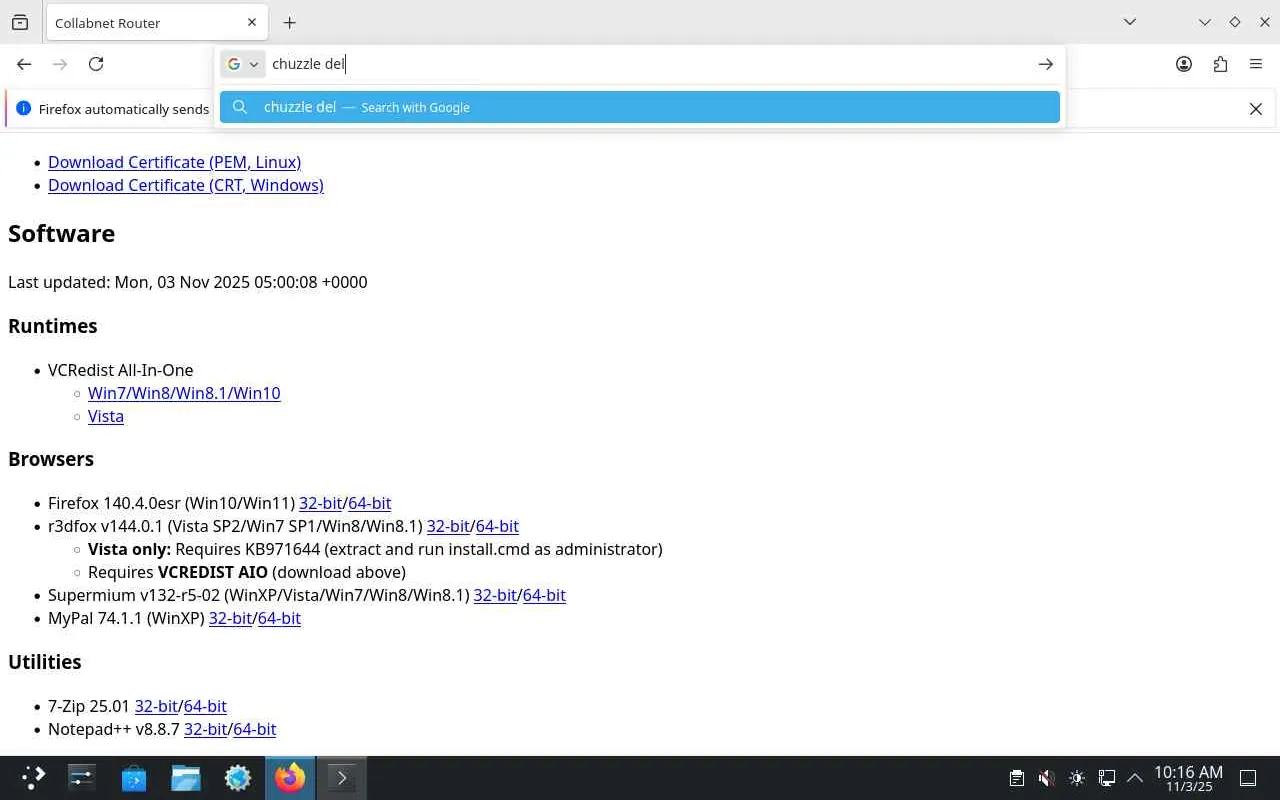Open the KDE application launcher

pos(33,777)
